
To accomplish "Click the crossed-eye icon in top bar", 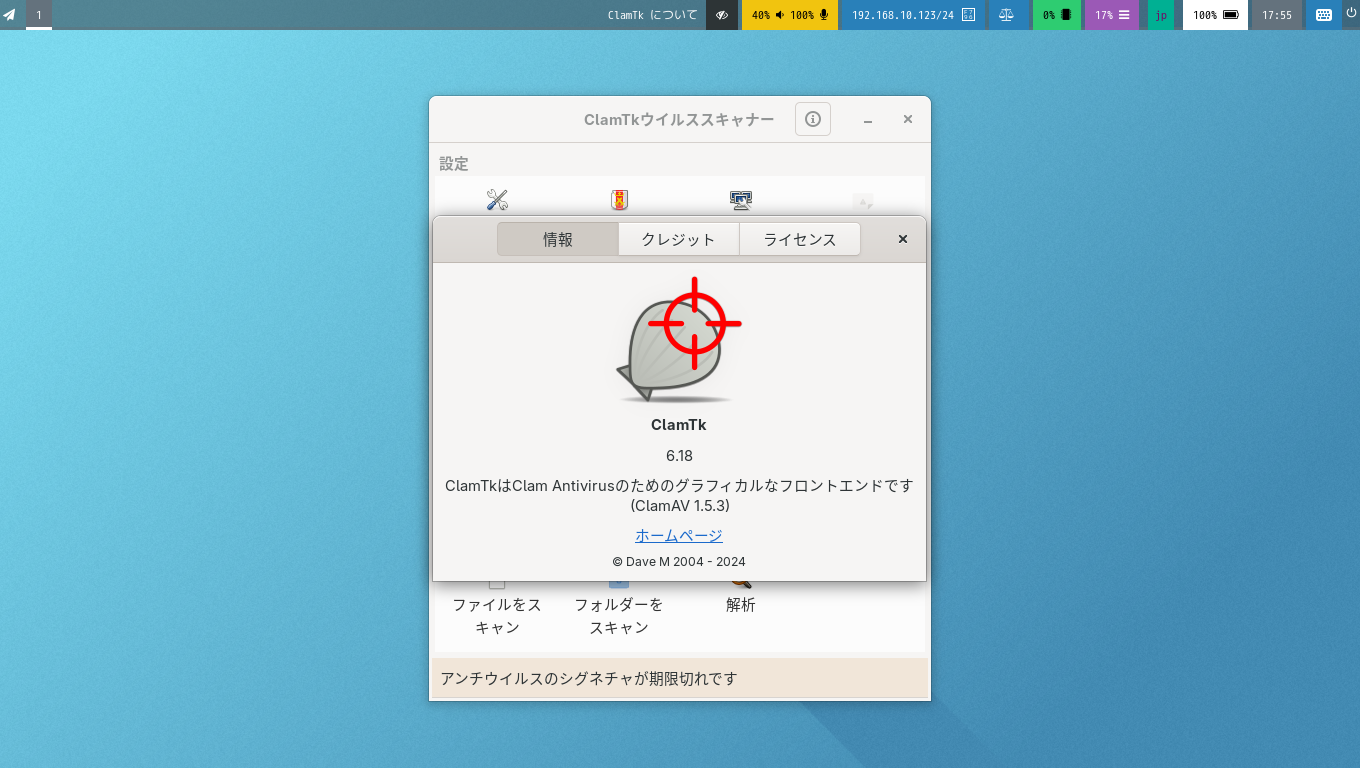I will 722,15.
